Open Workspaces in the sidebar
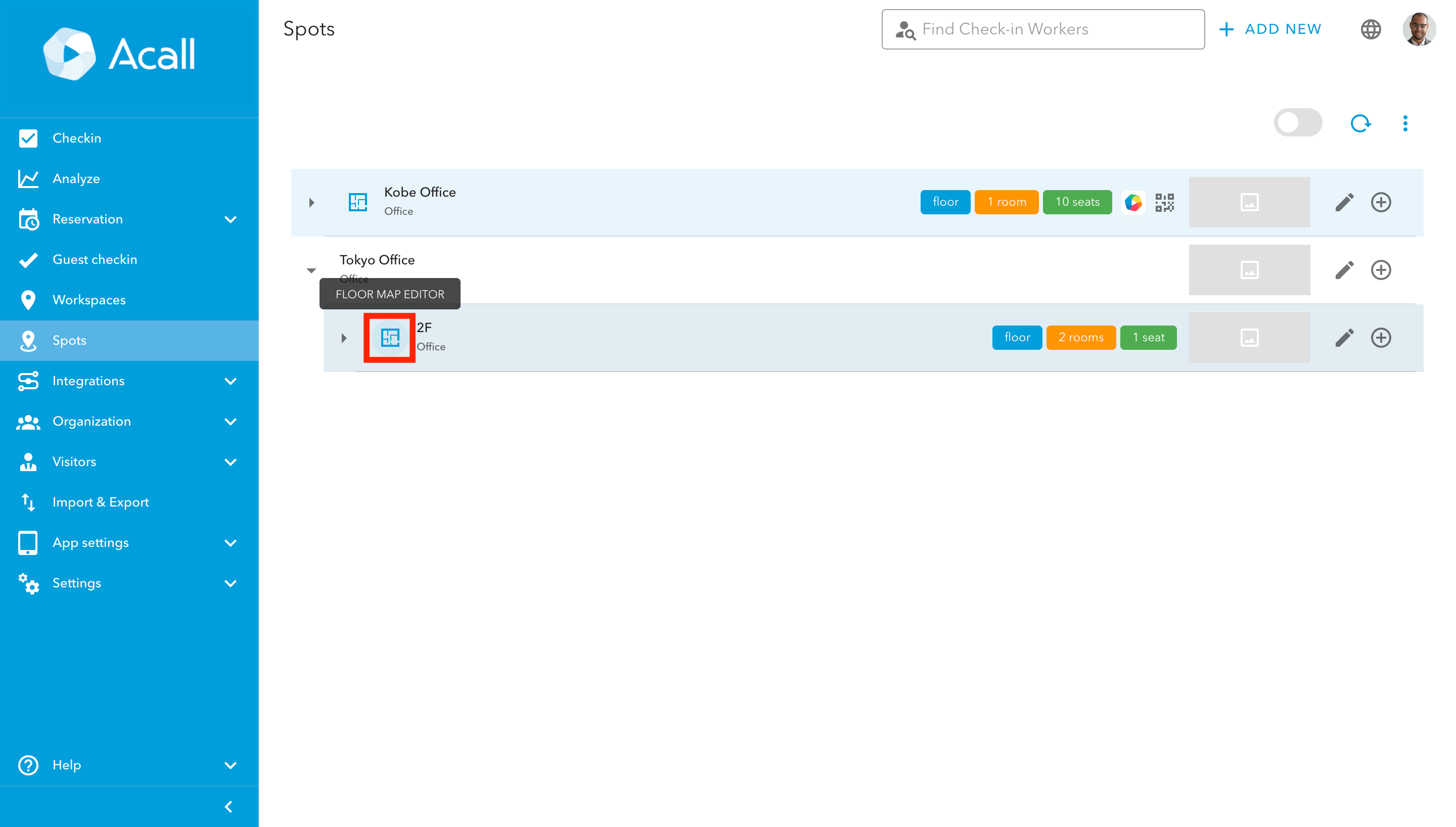The width and height of the screenshot is (1456, 827). point(89,299)
